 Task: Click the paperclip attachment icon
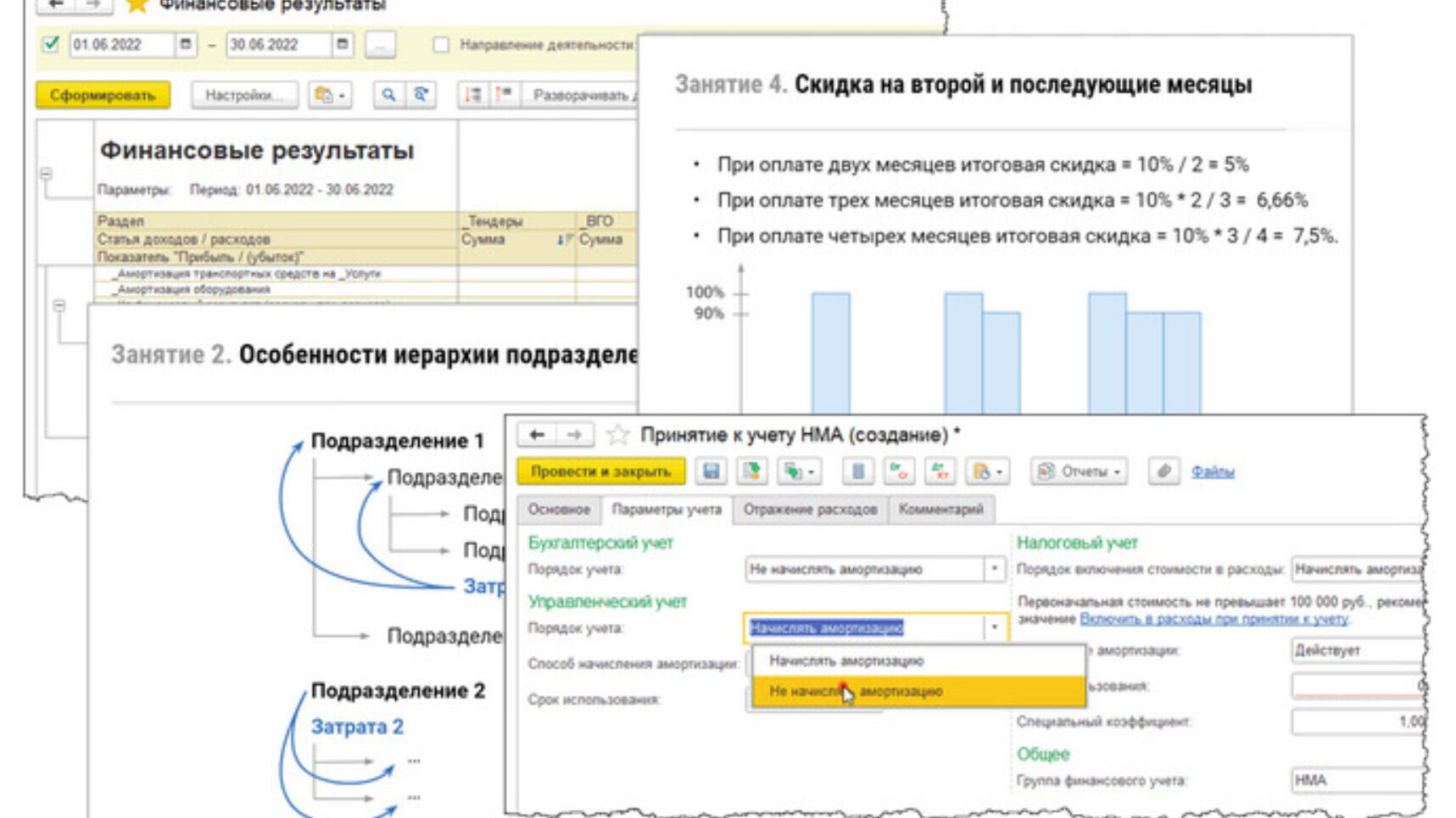[x=1163, y=471]
